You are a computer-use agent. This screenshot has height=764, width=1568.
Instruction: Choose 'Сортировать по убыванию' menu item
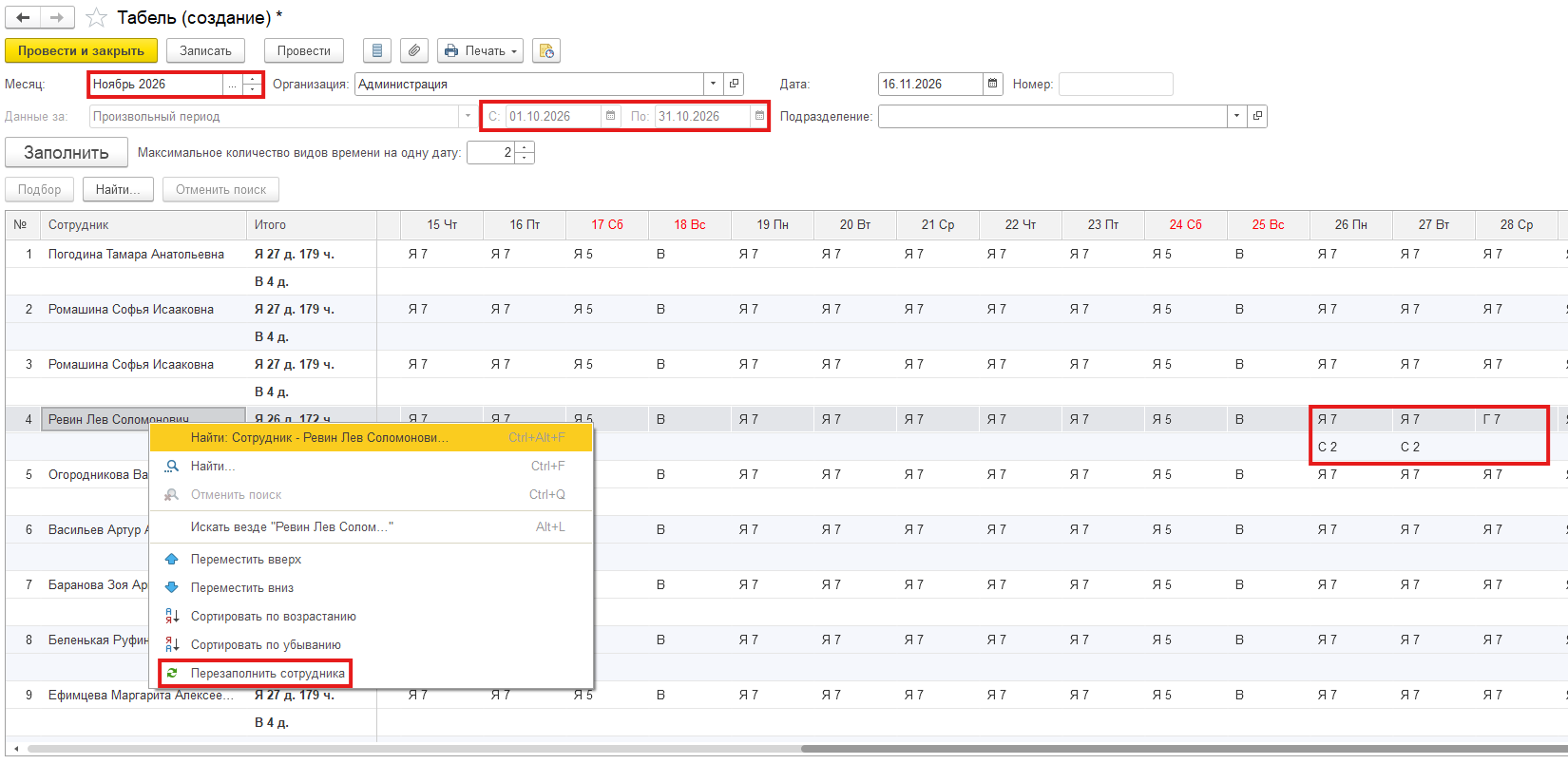(372, 645)
